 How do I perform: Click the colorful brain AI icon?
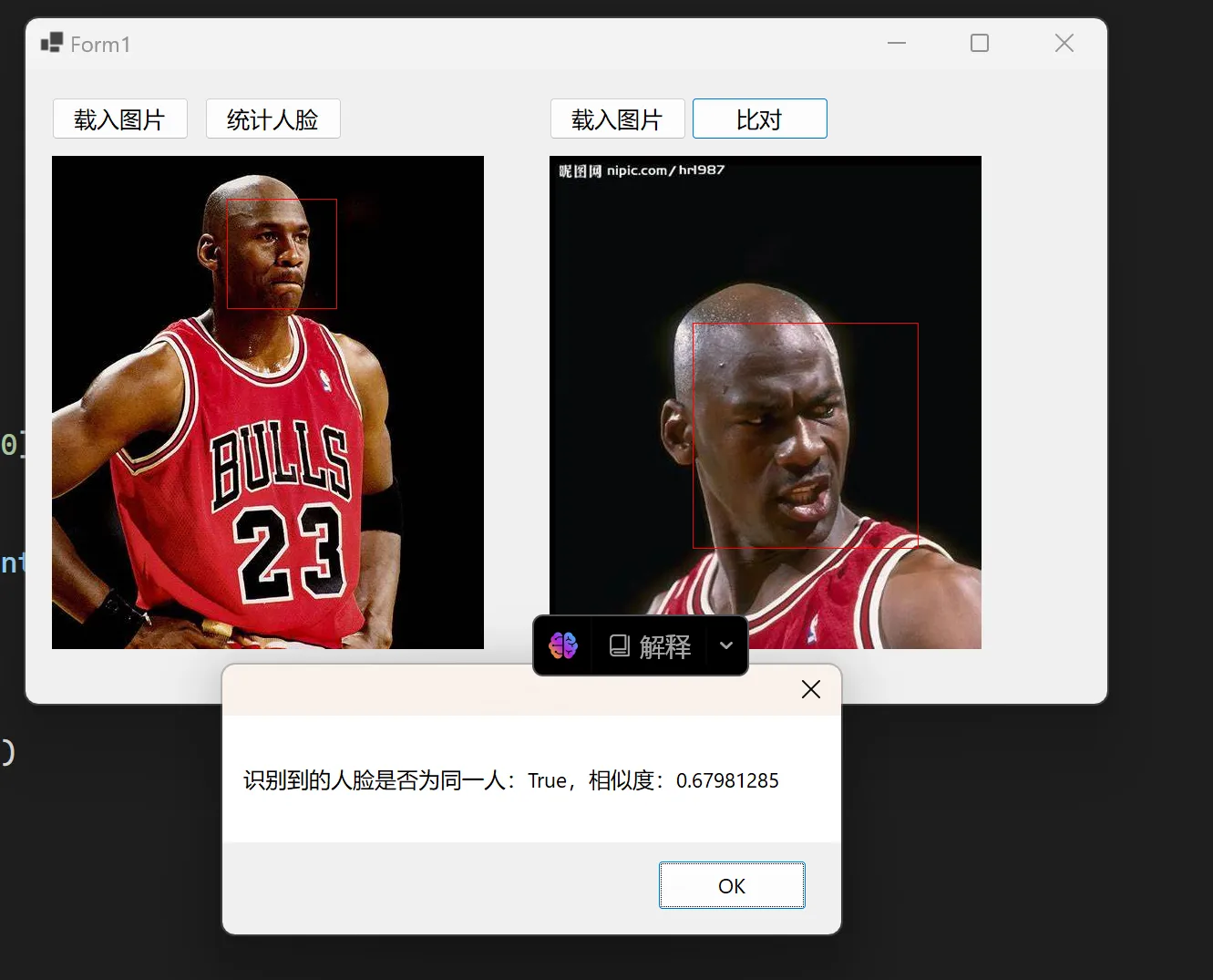[x=563, y=645]
